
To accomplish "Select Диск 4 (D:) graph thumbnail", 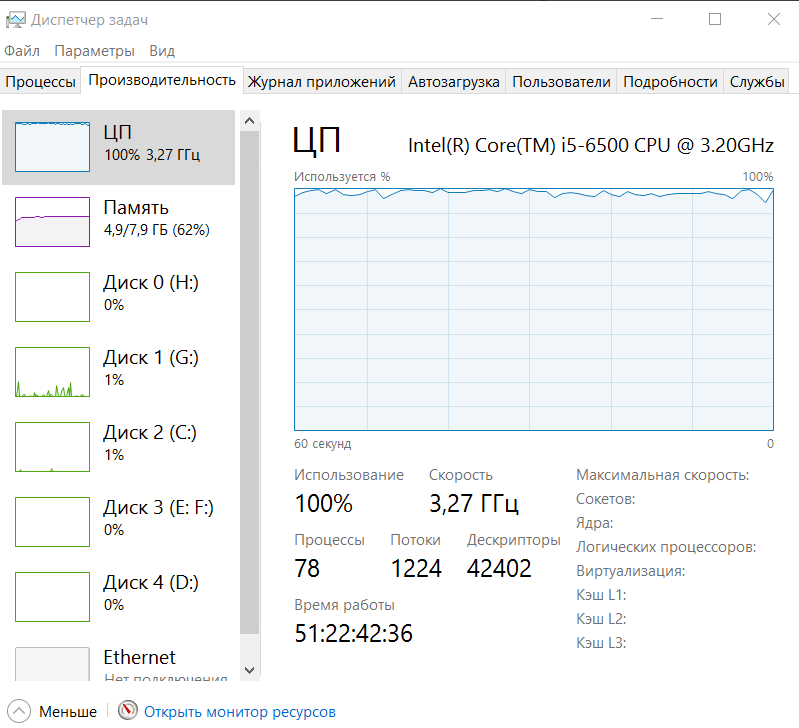I will [x=52, y=597].
